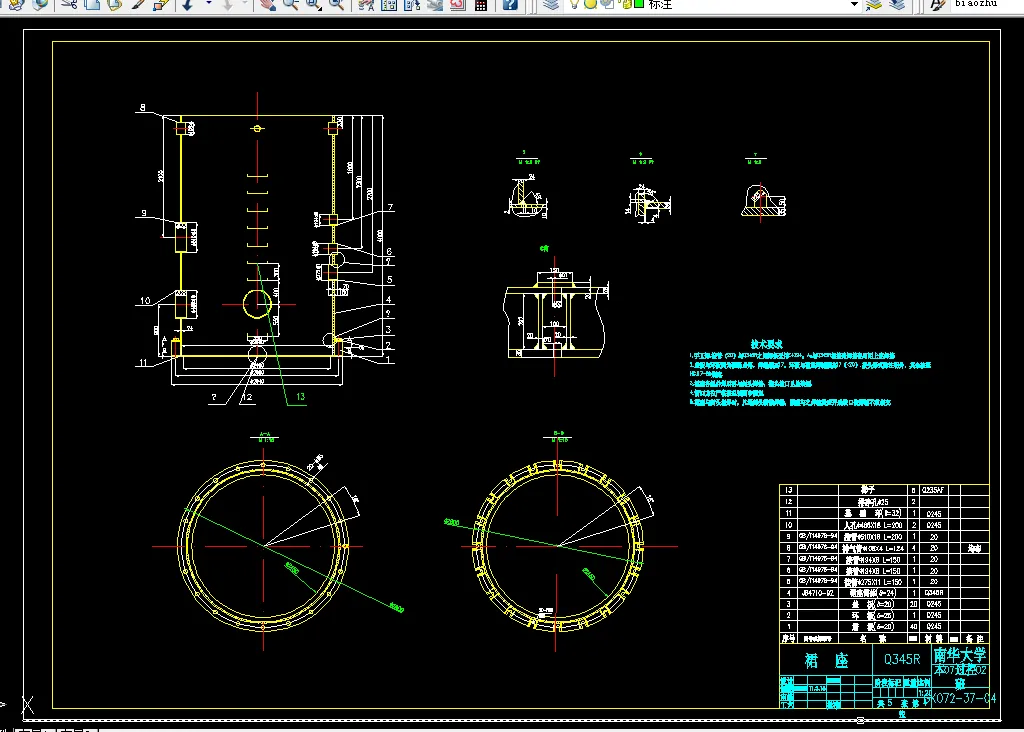
Task: Open the Markup Set Manager icon
Action: (457, 5)
